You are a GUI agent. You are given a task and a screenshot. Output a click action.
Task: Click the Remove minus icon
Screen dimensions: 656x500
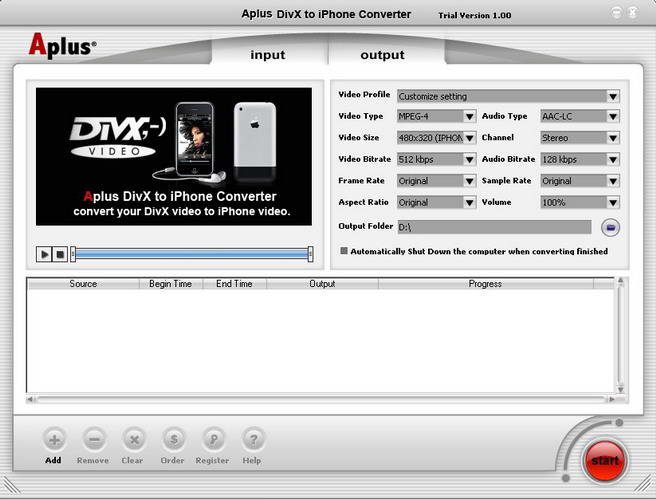click(x=94, y=439)
